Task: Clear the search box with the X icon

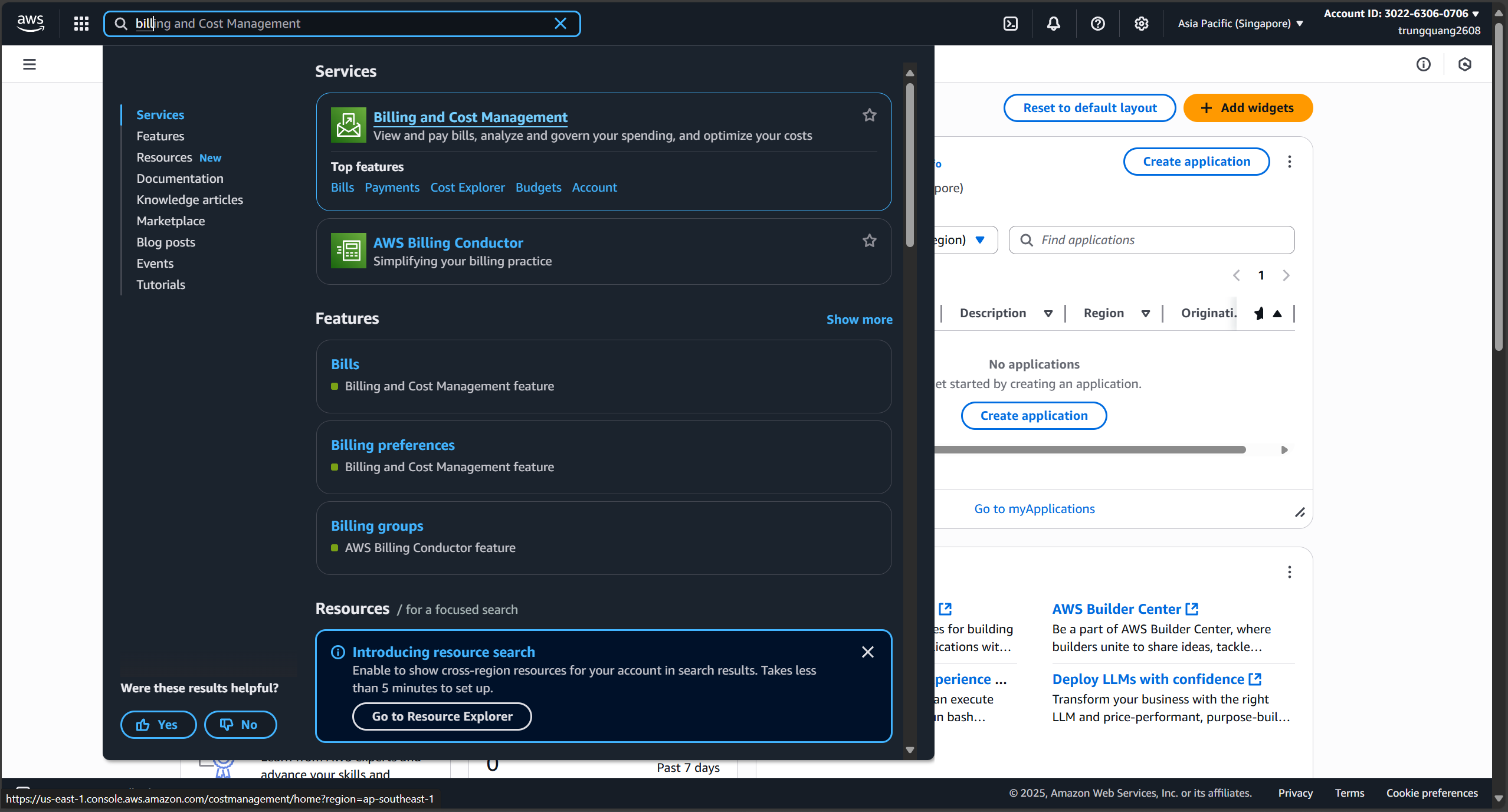Action: click(x=560, y=24)
